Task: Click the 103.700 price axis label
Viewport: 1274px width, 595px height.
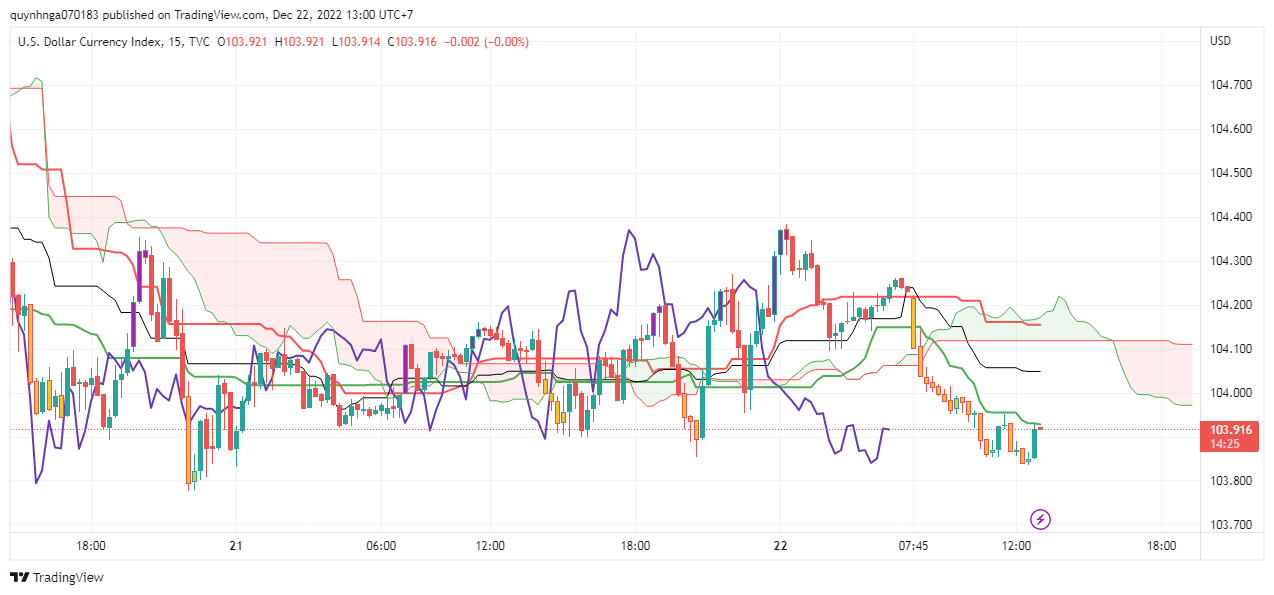Action: tap(1230, 525)
